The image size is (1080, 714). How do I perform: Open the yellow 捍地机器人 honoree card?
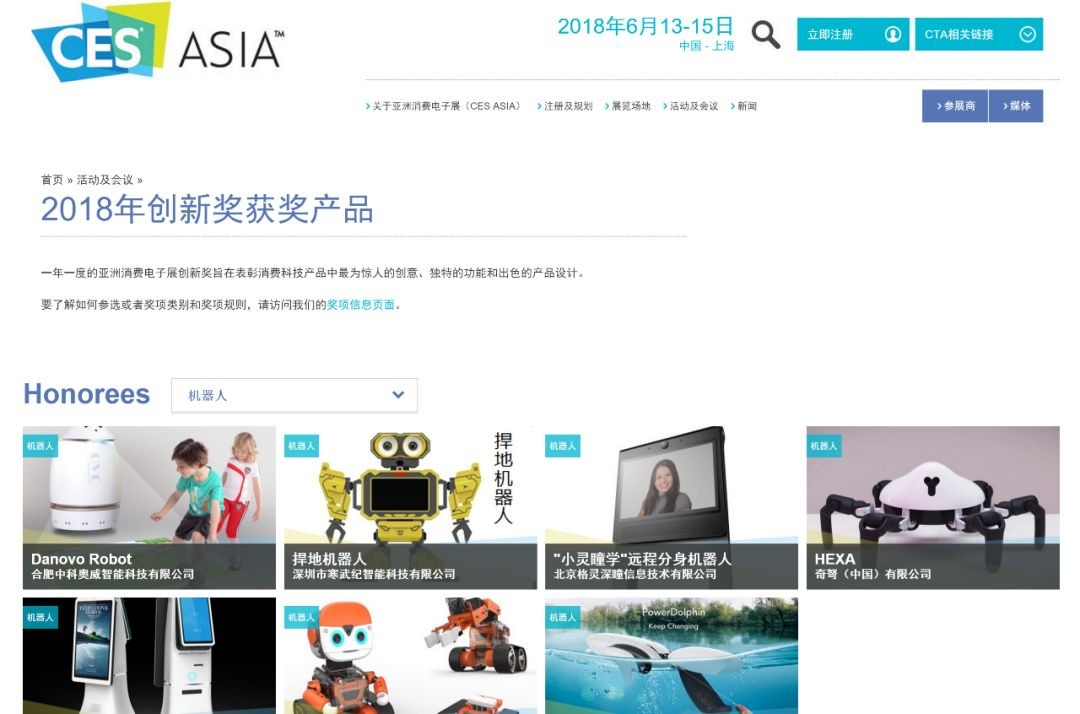click(411, 507)
